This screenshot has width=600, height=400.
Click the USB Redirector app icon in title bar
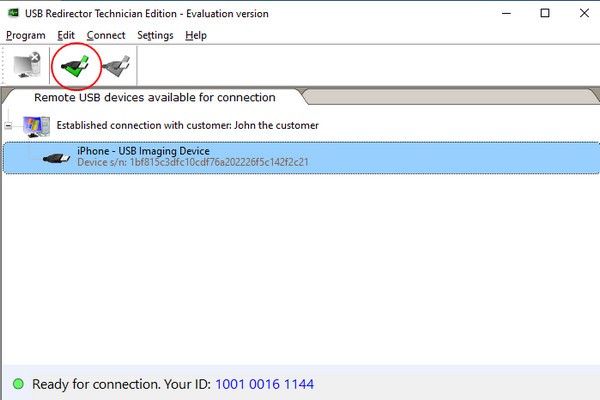tap(13, 13)
